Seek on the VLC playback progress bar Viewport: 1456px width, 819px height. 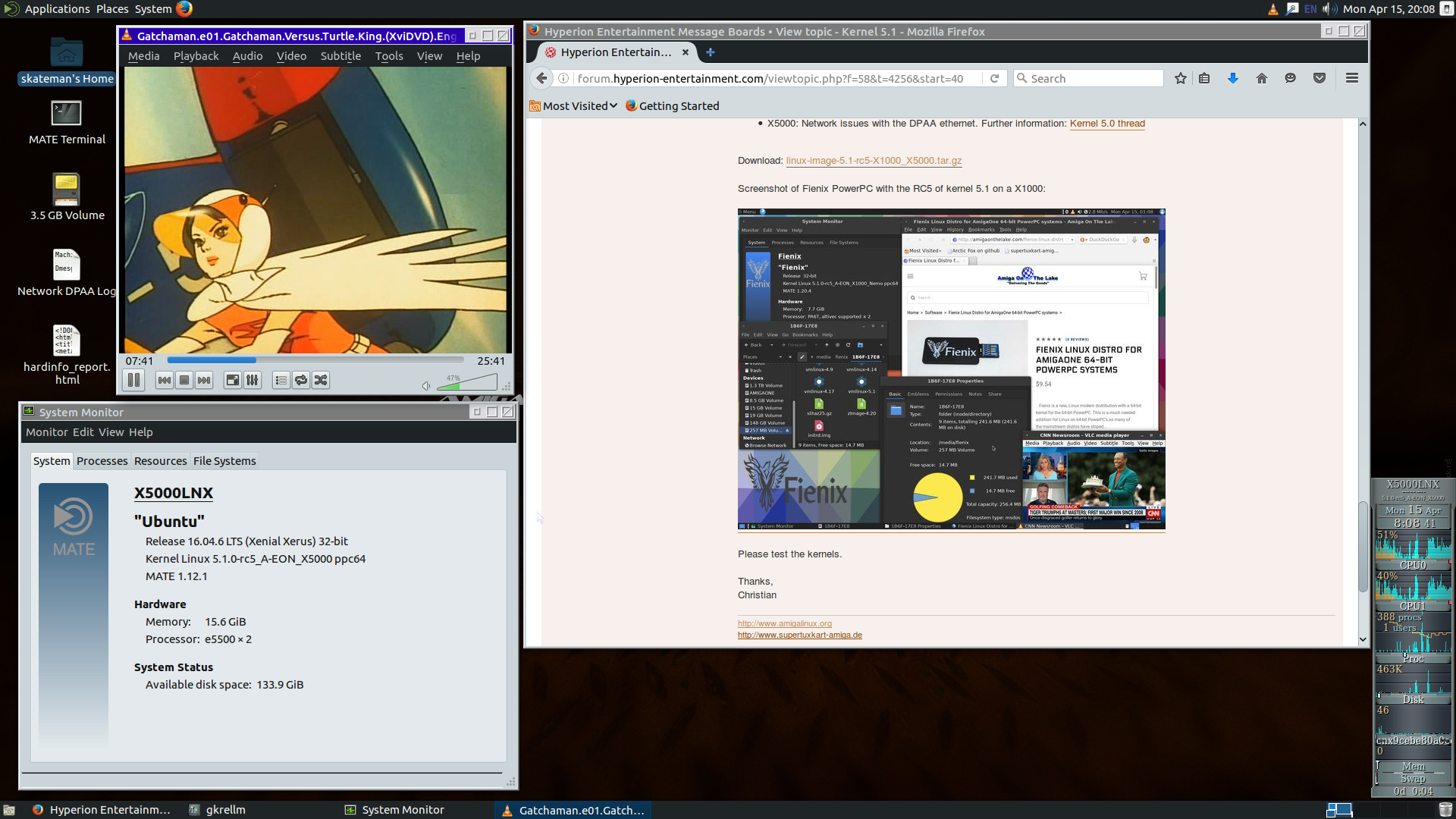coord(315,360)
